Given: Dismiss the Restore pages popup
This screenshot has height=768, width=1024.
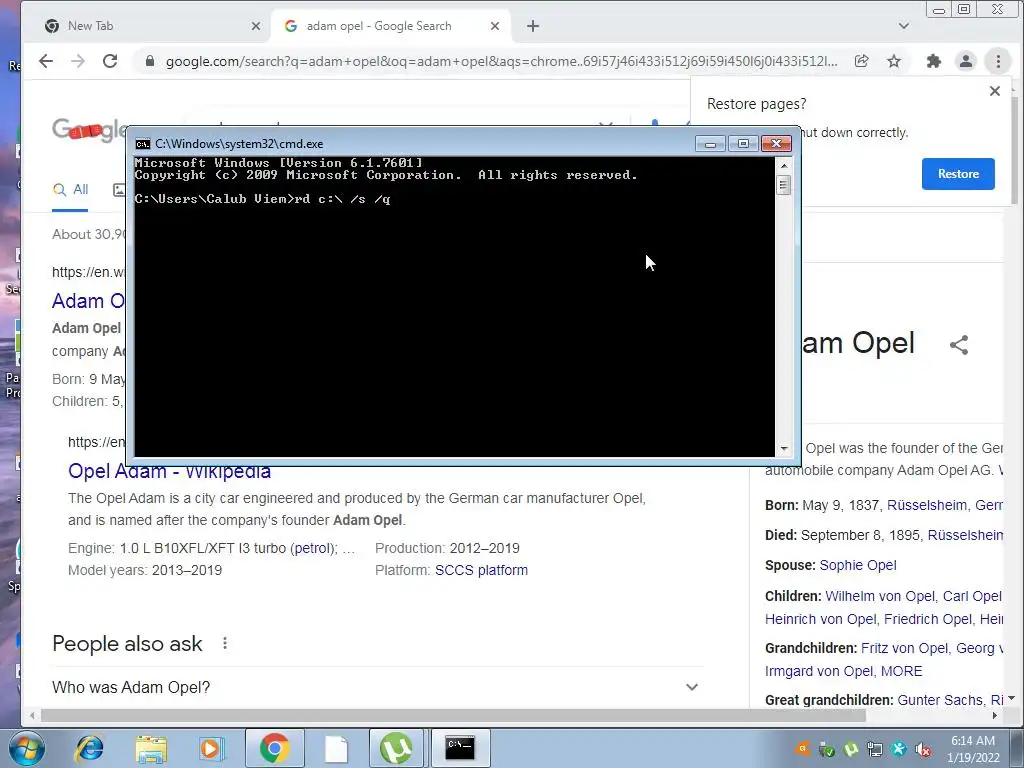Looking at the screenshot, I should pyautogui.click(x=995, y=91).
